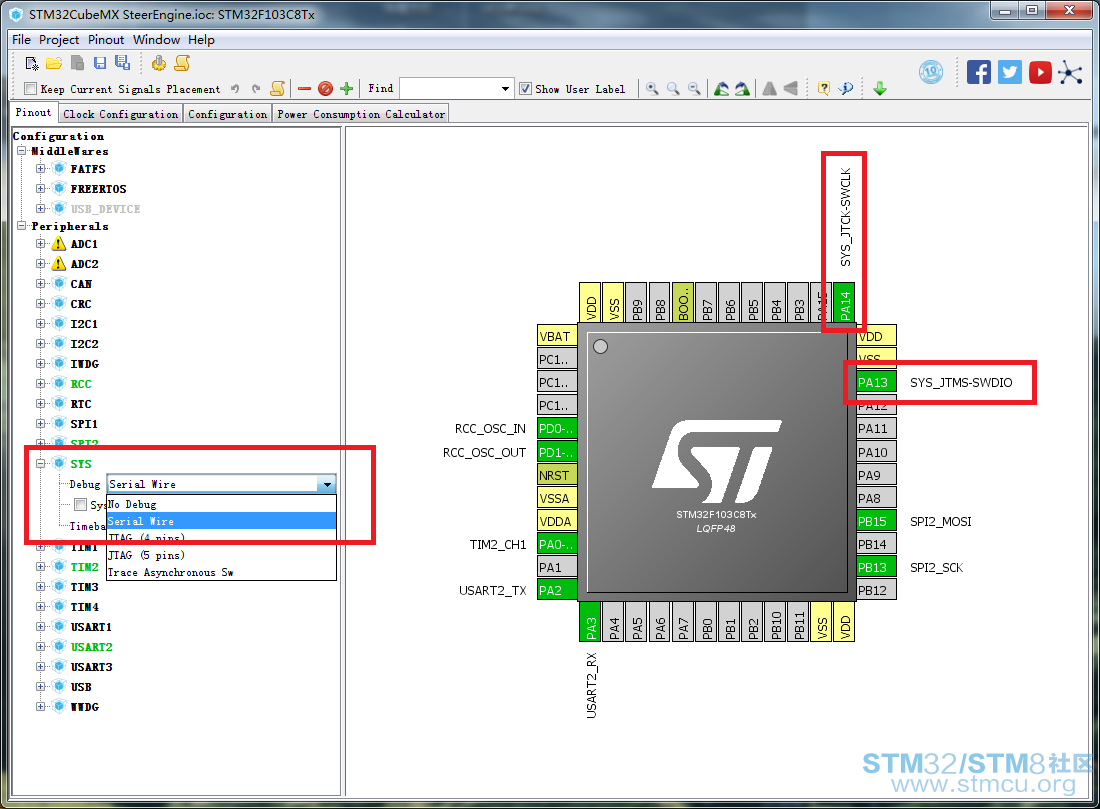Collapse the Peripherals tree node
The width and height of the screenshot is (1100, 809).
(22, 226)
